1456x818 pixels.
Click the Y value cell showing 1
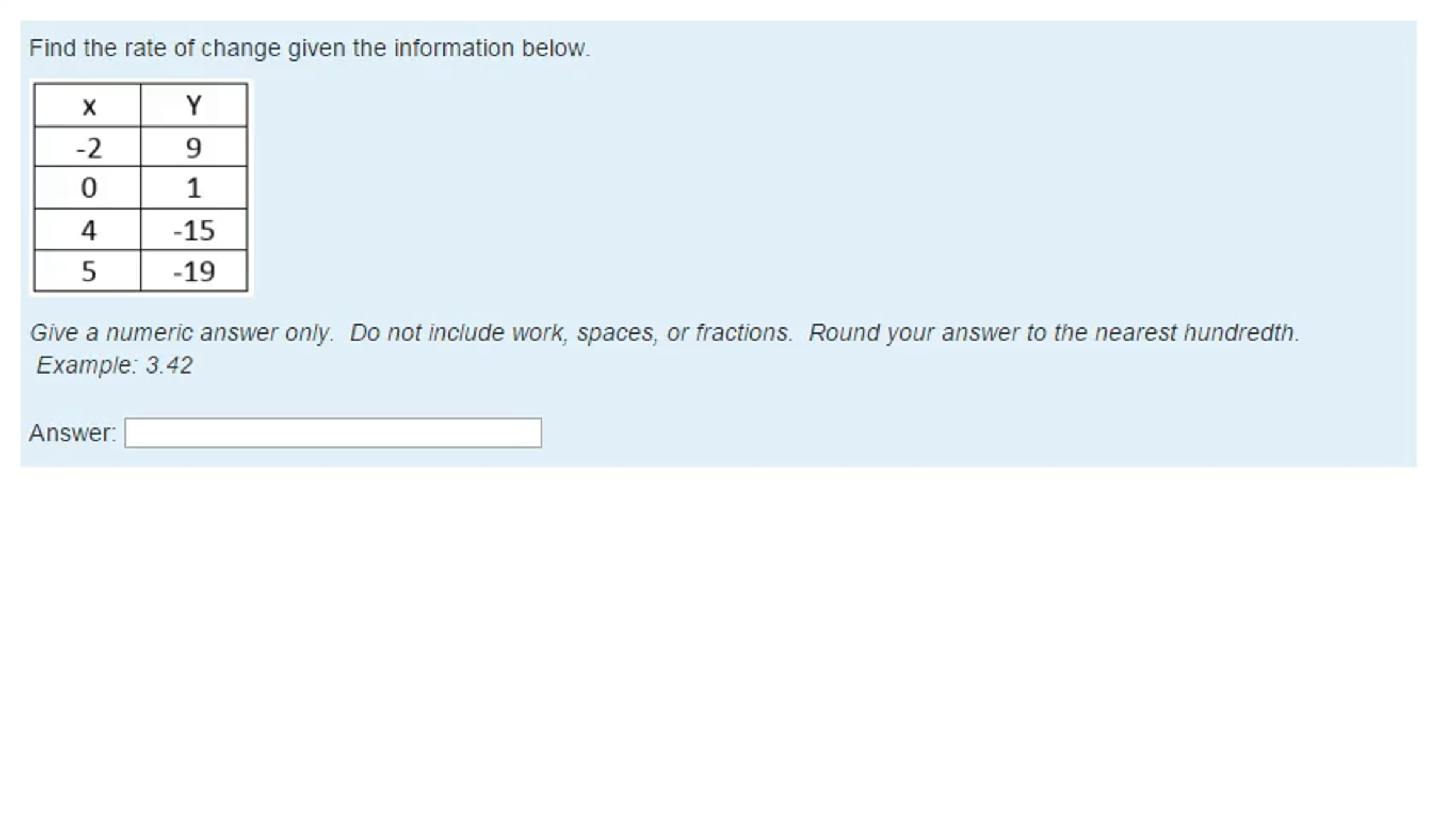click(194, 188)
